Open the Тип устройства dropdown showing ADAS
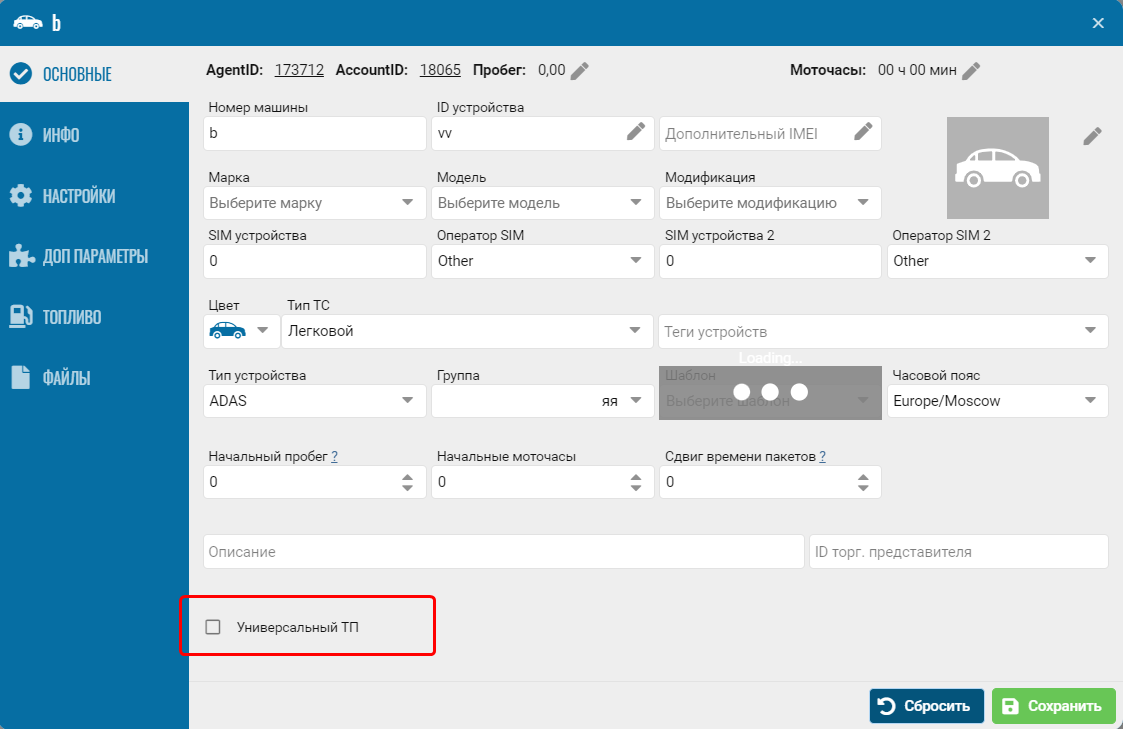1123x729 pixels. (315, 401)
